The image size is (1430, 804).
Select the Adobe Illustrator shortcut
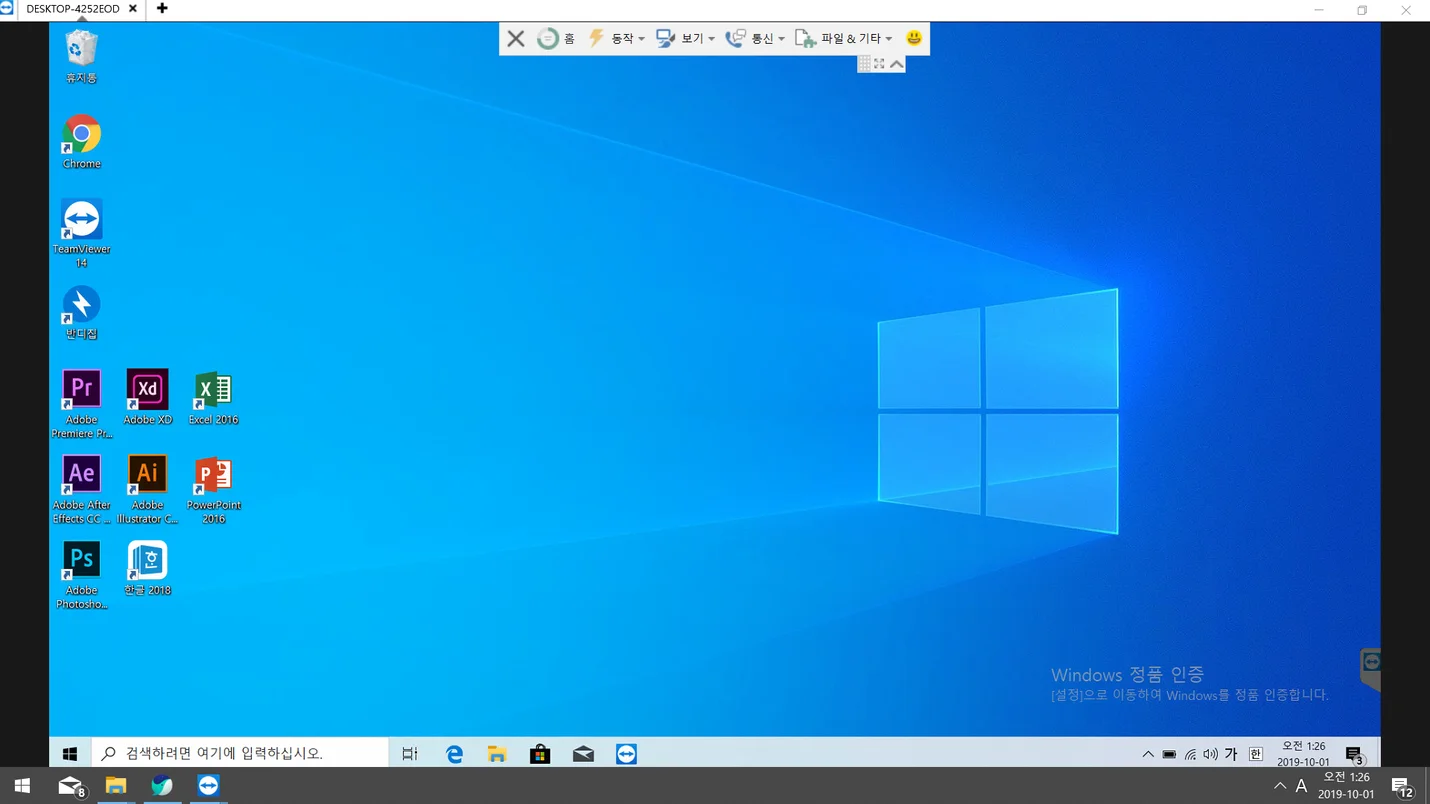click(147, 490)
